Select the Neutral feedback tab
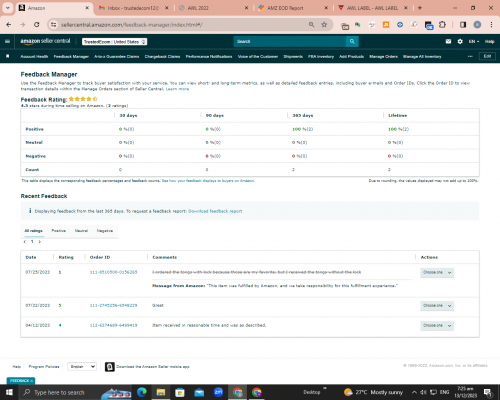This screenshot has width=500, height=400. (x=81, y=231)
